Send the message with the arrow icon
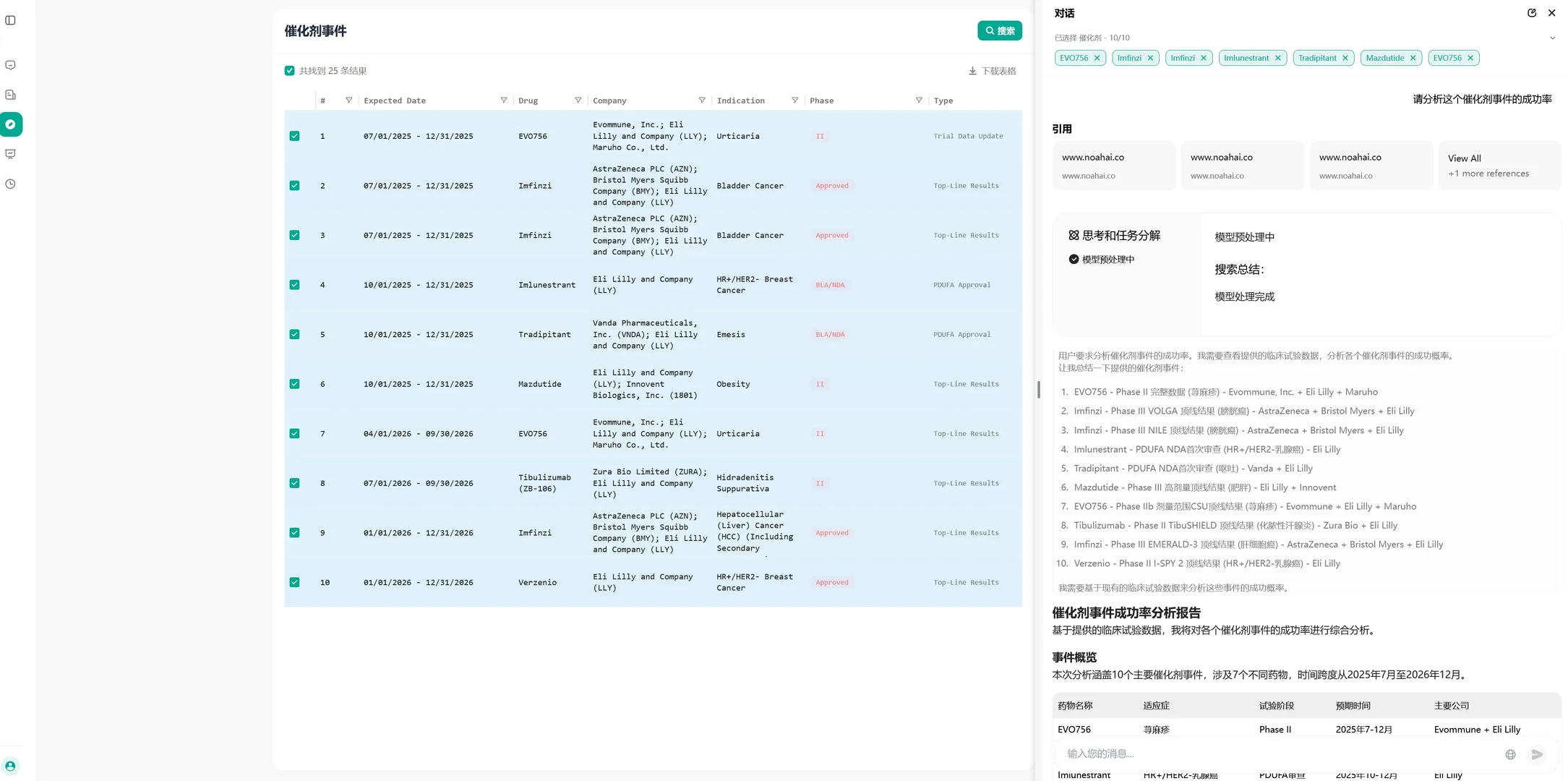The height and width of the screenshot is (781, 1568). pyautogui.click(x=1537, y=754)
